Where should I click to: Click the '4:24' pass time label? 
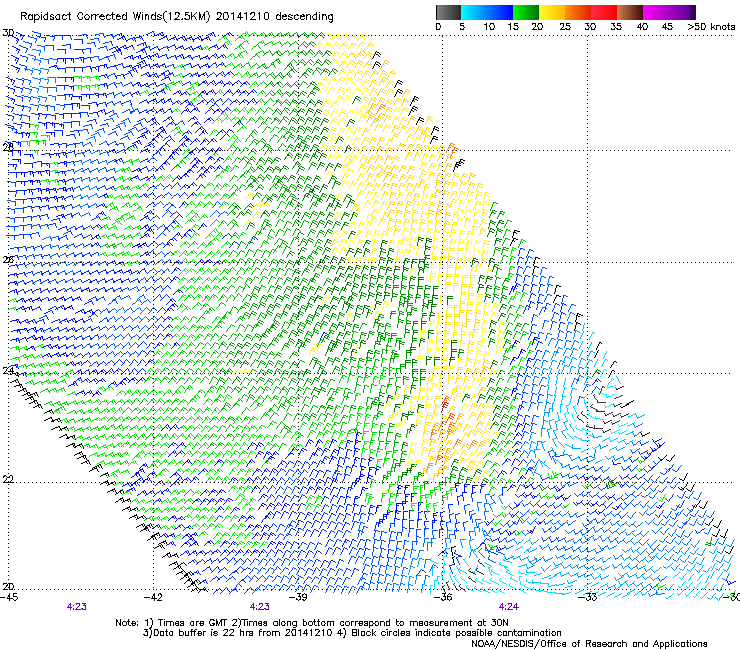[509, 607]
